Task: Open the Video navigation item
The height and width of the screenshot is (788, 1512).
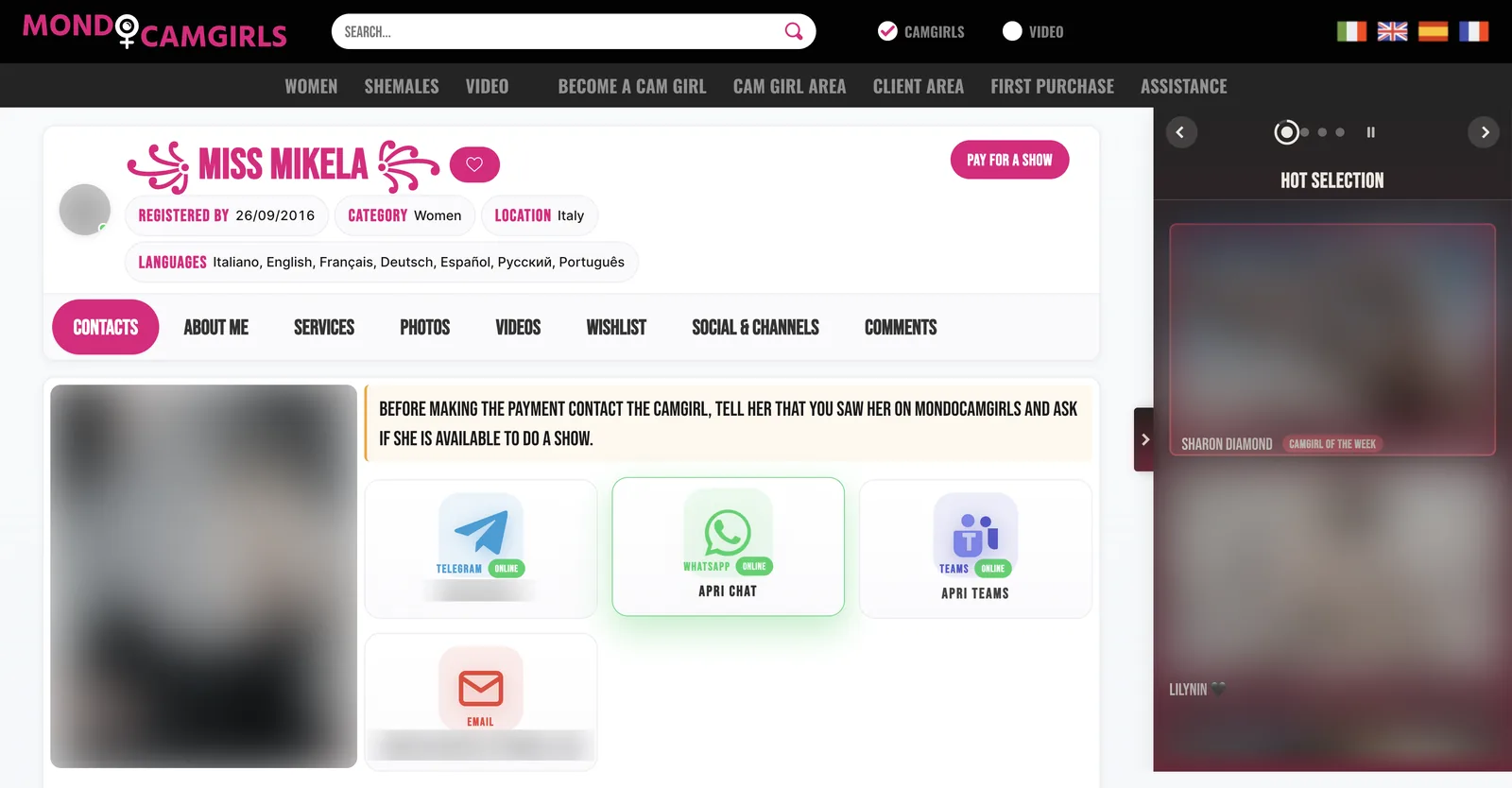Action: tap(487, 86)
